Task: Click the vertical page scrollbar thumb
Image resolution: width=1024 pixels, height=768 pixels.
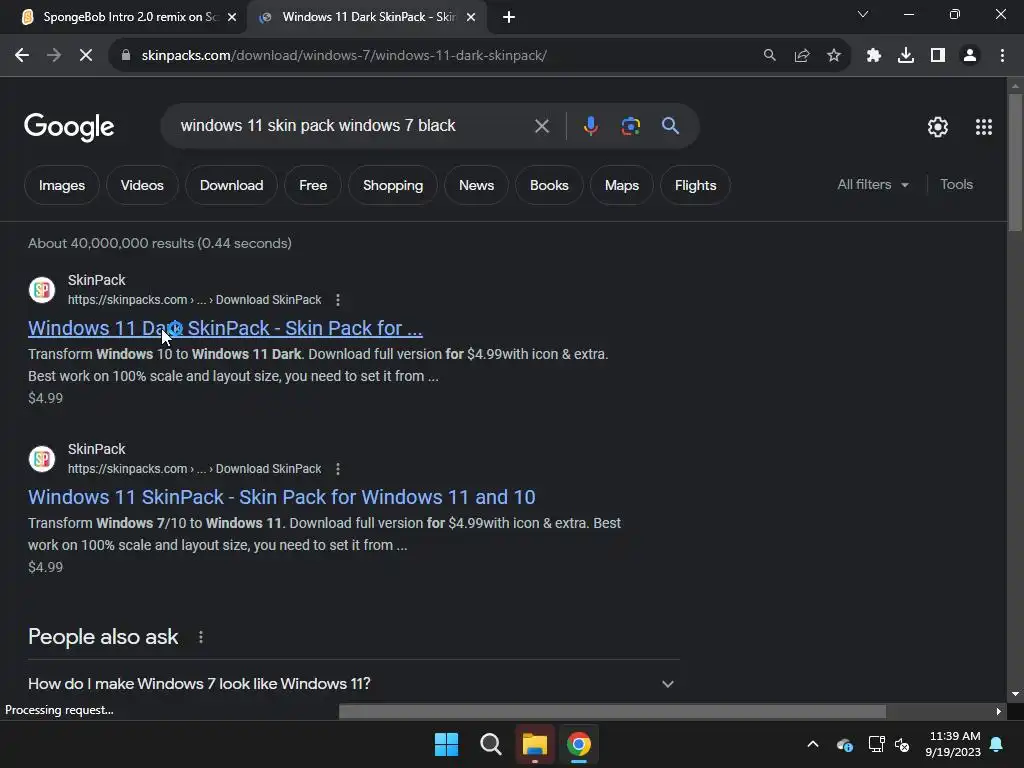Action: pos(1015,162)
